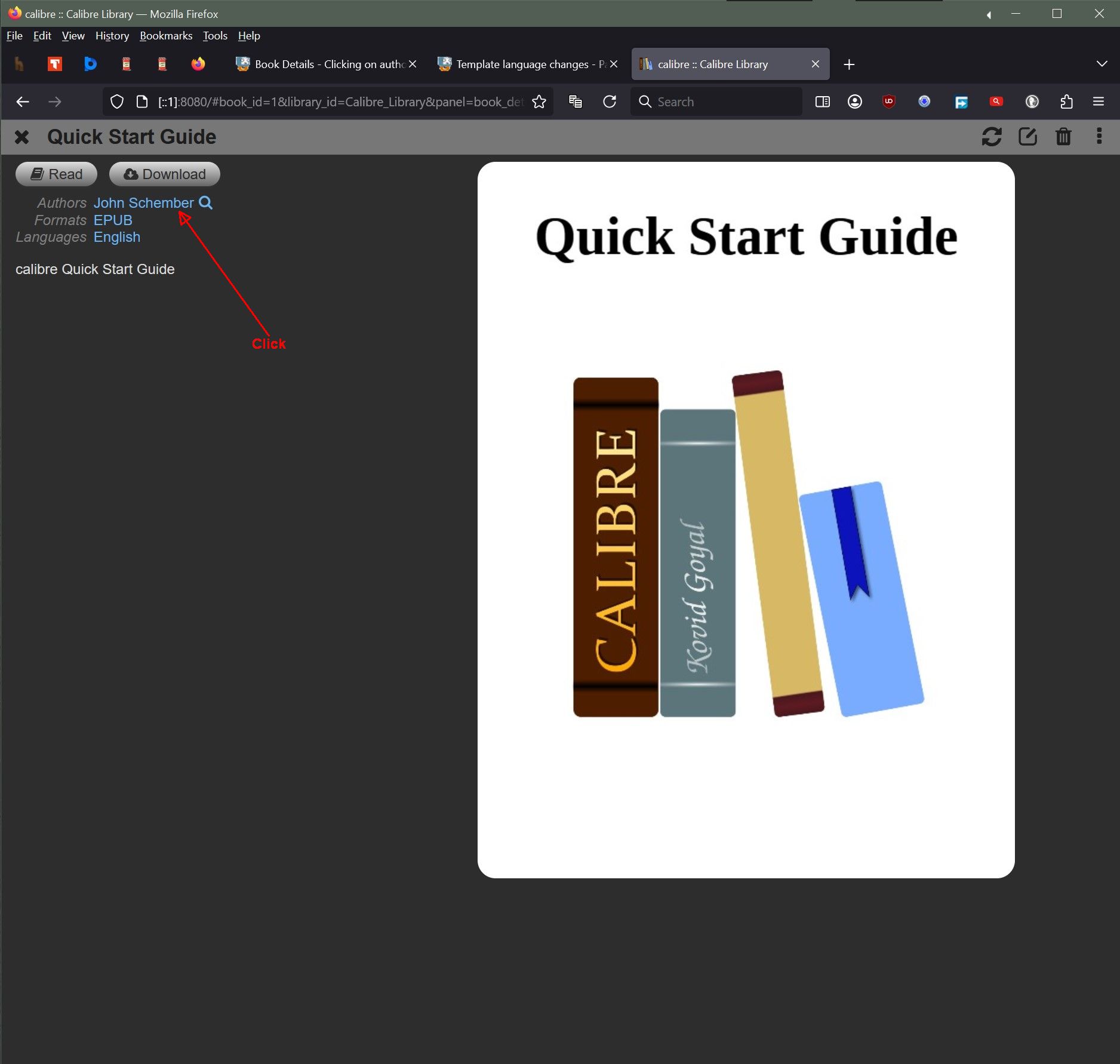The height and width of the screenshot is (1064, 1120).
Task: Close the calibre Library tab
Action: 816,64
